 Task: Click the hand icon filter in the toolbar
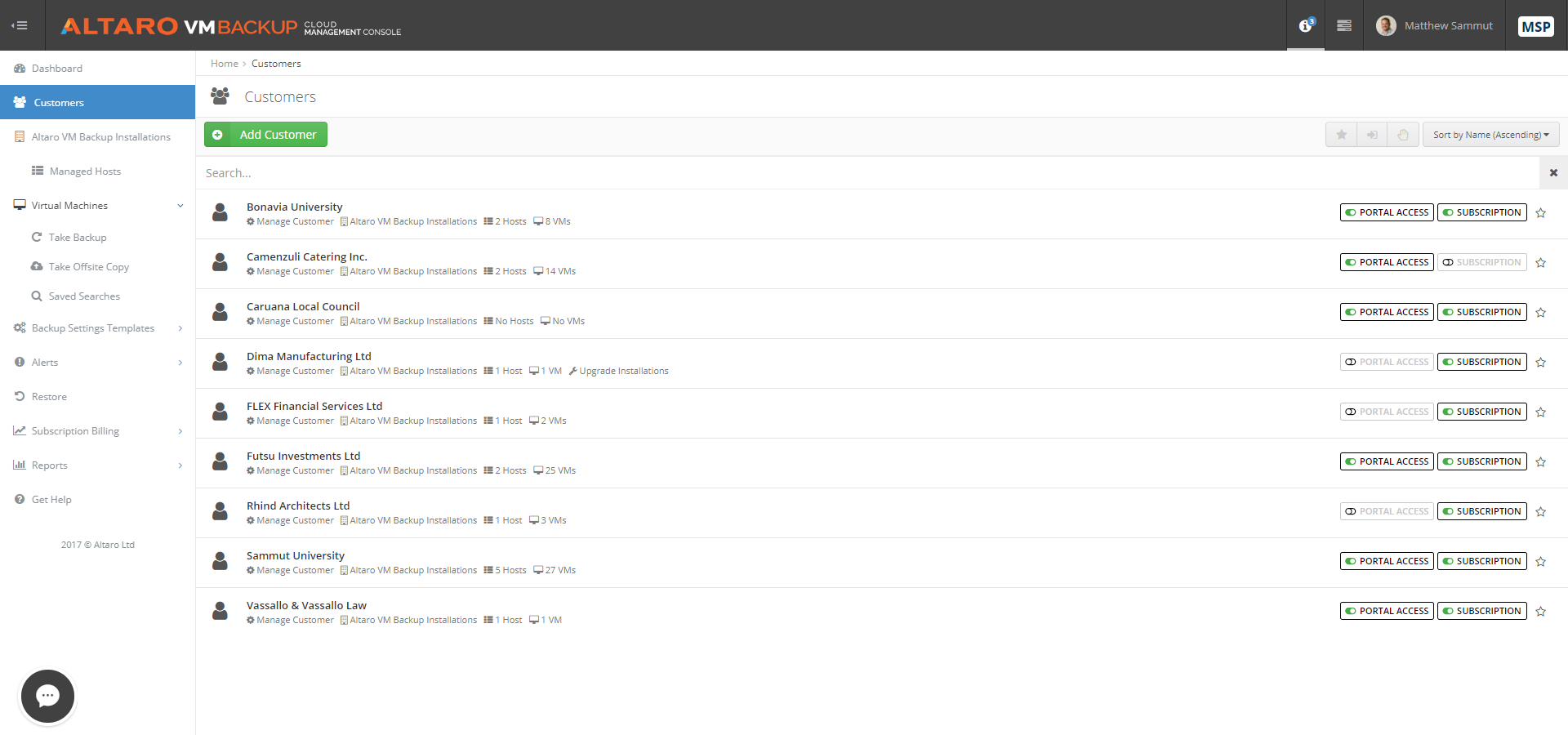pyautogui.click(x=1403, y=135)
